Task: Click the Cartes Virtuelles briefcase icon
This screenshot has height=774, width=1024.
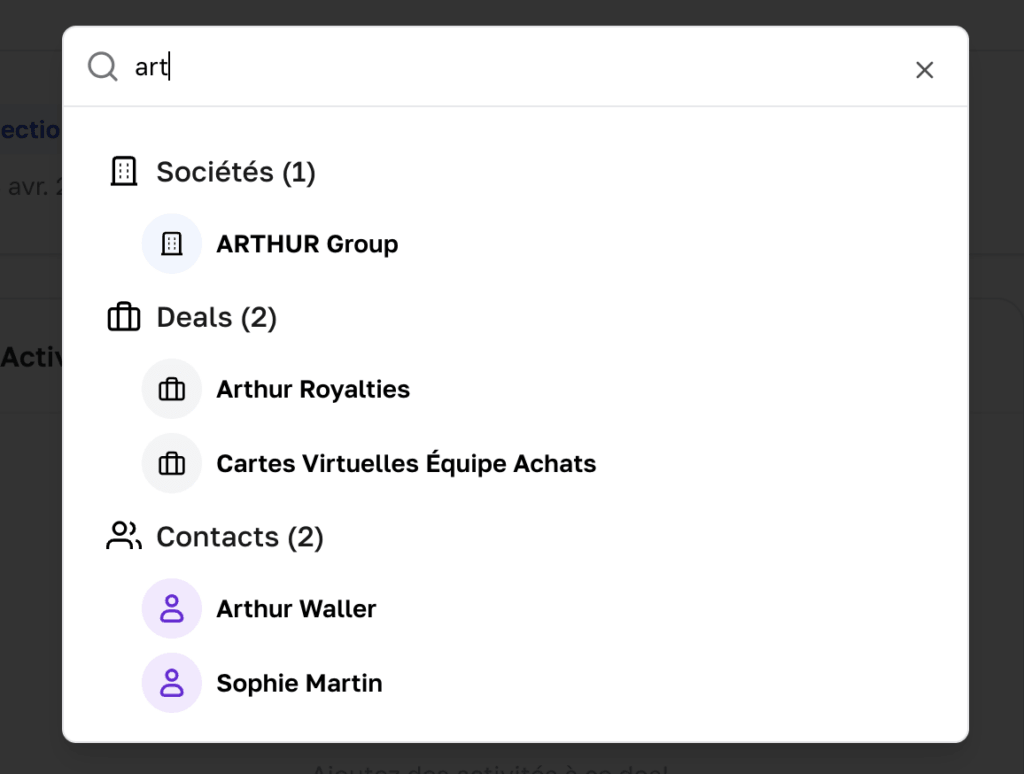Action: (x=172, y=463)
